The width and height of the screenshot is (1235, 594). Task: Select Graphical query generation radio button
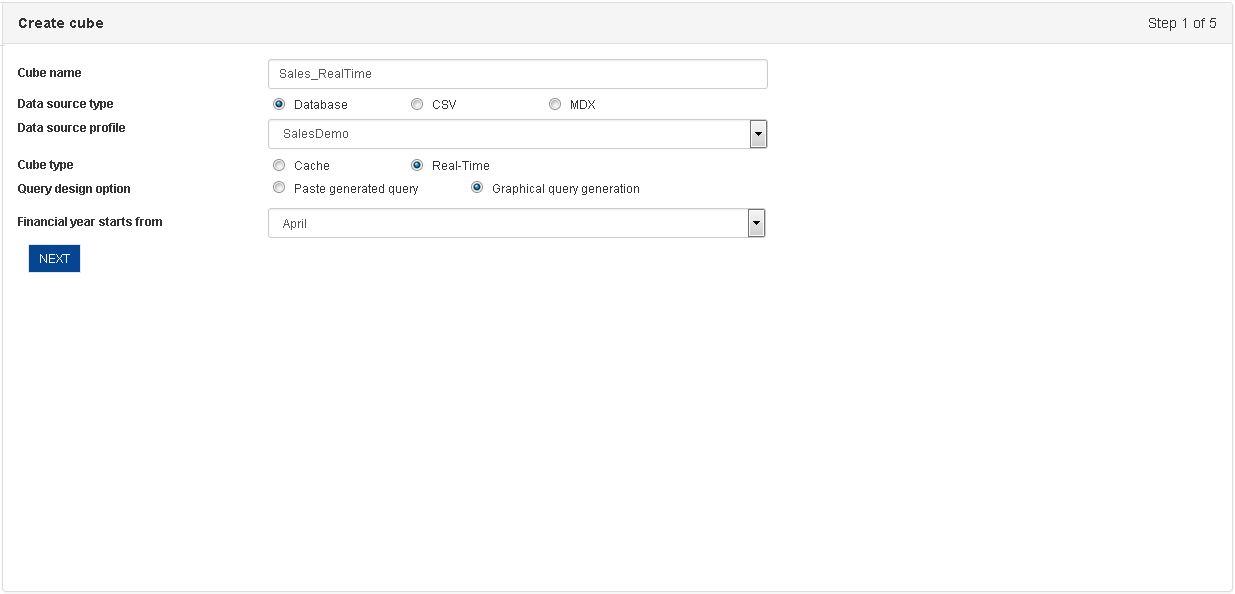click(x=477, y=187)
